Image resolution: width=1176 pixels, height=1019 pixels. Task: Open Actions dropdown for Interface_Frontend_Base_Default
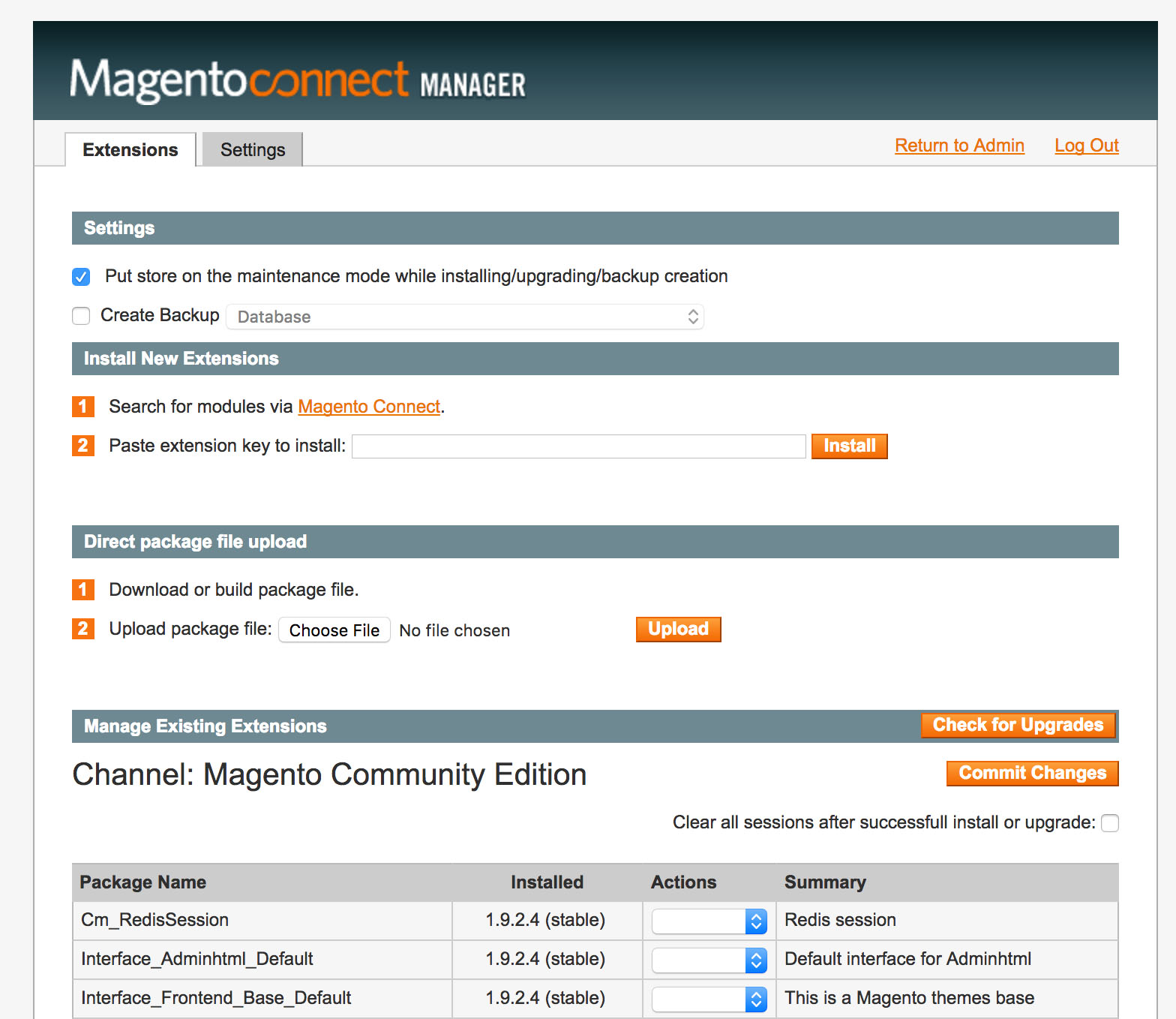709,999
